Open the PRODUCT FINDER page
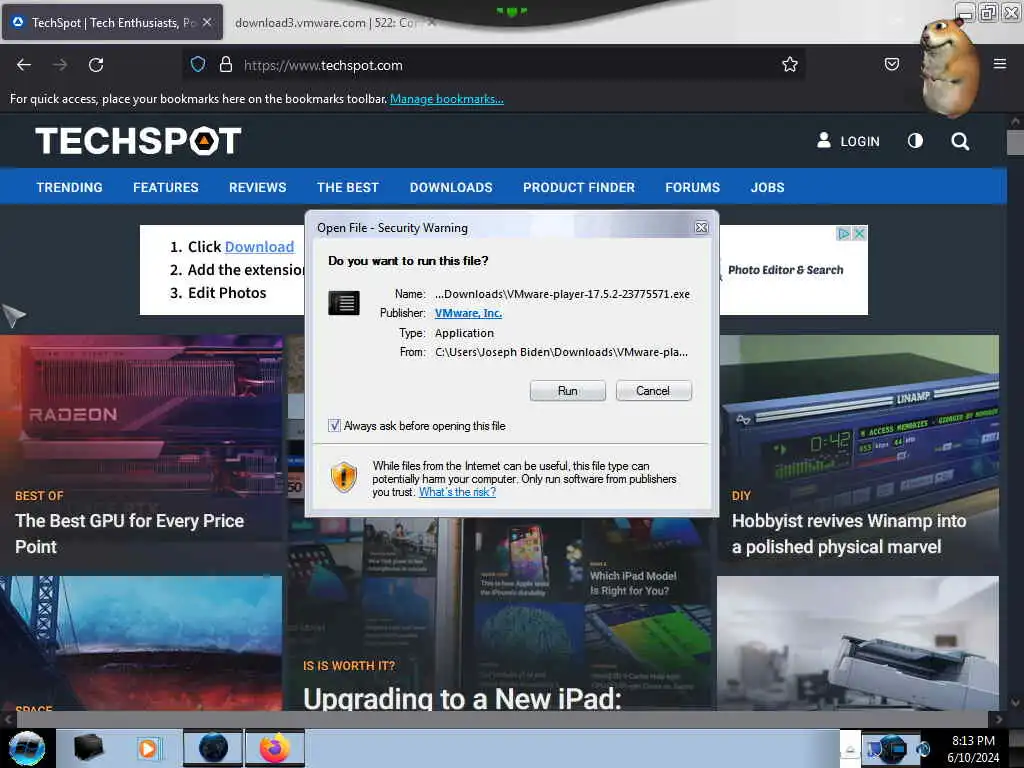 579,187
